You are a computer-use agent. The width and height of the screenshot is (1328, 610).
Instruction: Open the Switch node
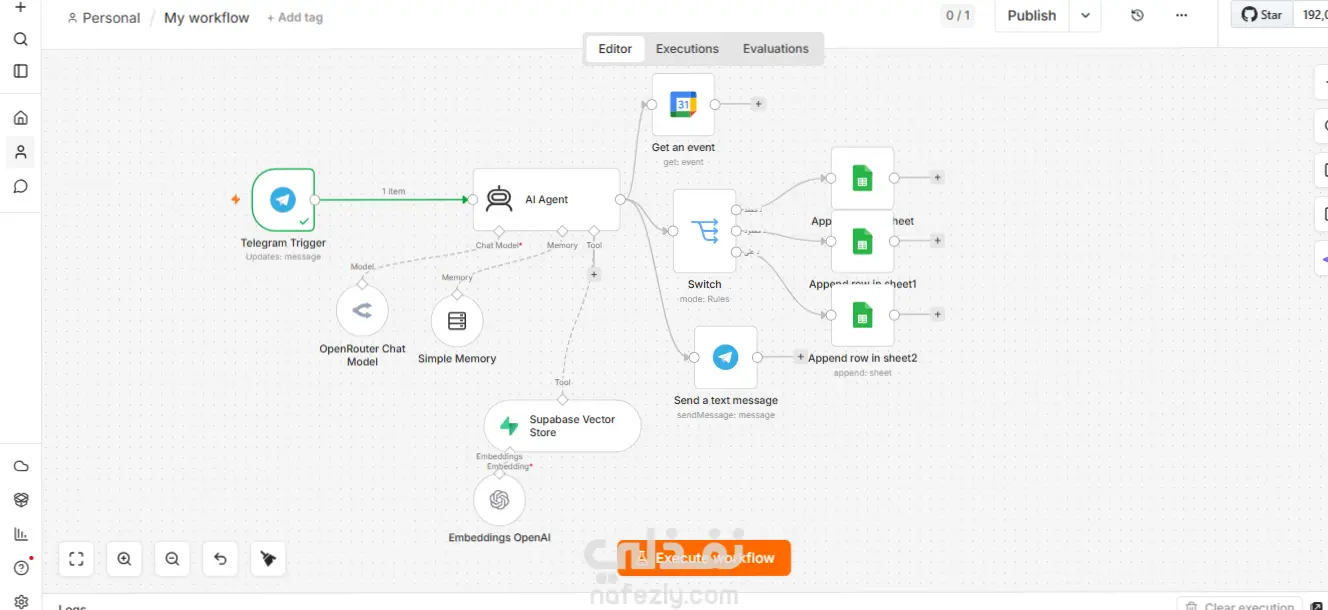click(704, 231)
